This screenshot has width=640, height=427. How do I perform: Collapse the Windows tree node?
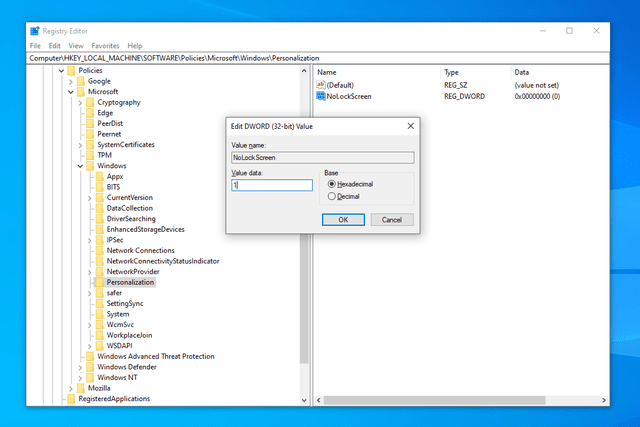[80, 166]
